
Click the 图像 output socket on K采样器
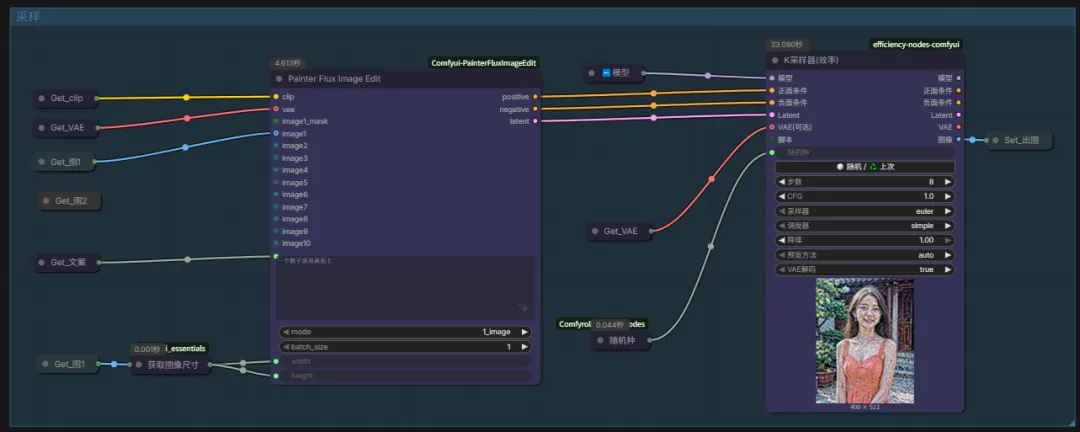[x=959, y=139]
